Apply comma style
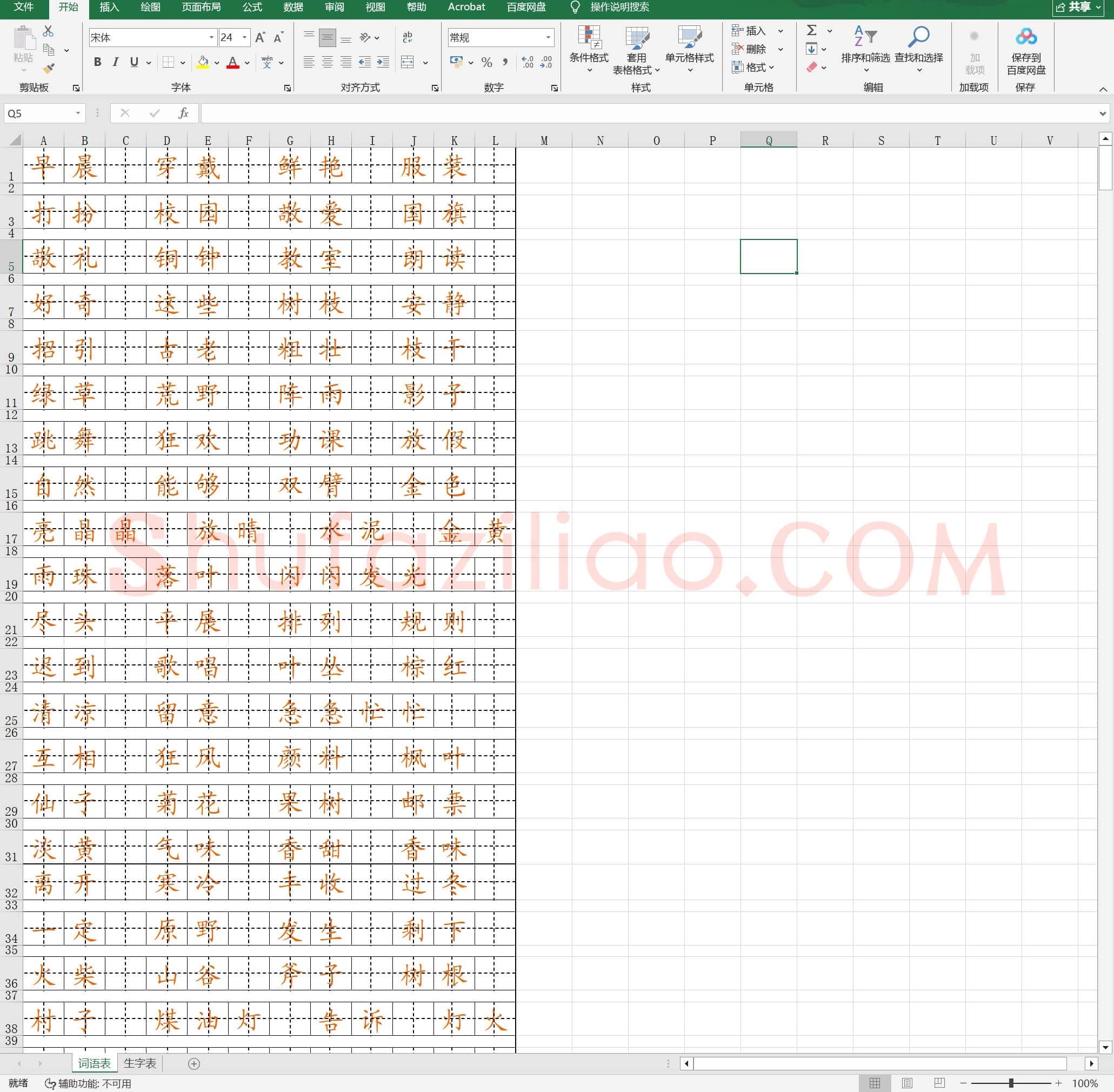This screenshot has width=1114, height=1092. (x=505, y=62)
